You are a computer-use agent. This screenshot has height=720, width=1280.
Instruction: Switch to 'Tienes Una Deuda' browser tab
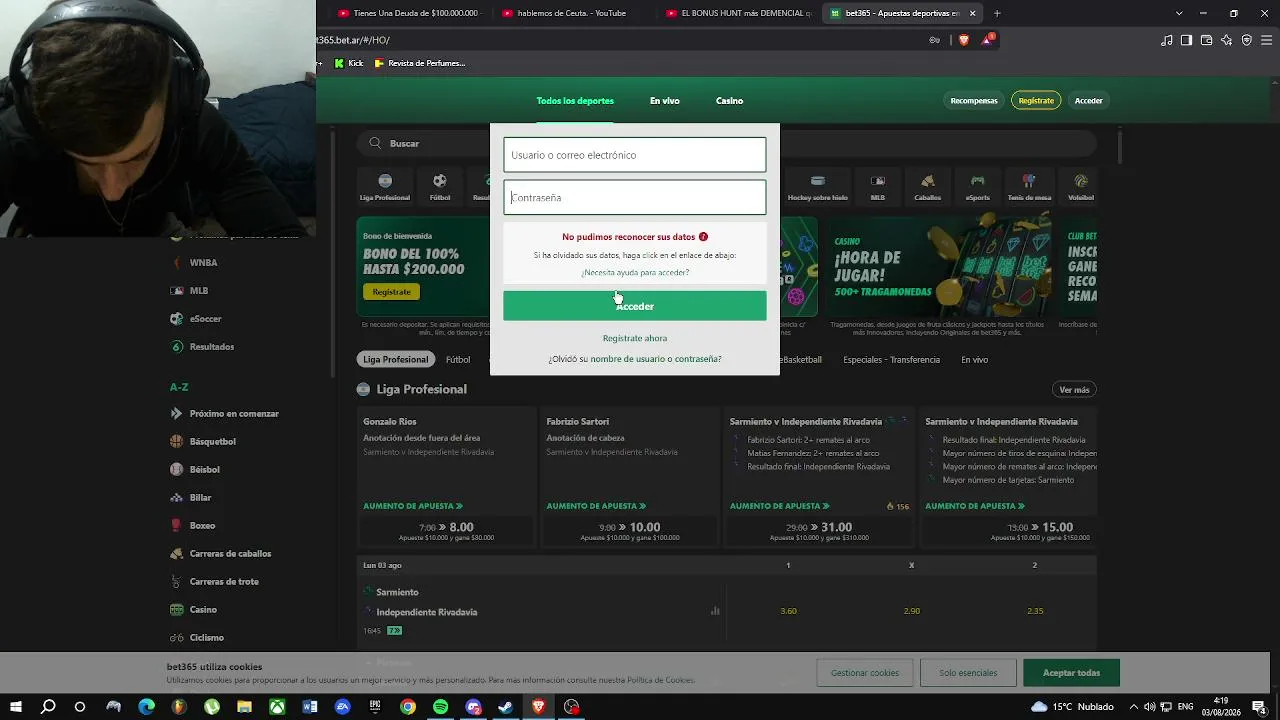point(410,13)
